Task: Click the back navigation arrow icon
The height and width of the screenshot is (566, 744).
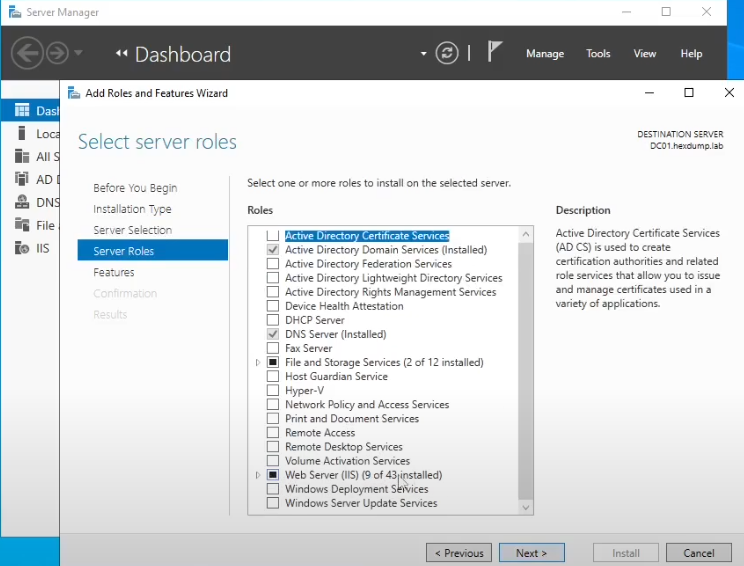Action: (x=27, y=53)
